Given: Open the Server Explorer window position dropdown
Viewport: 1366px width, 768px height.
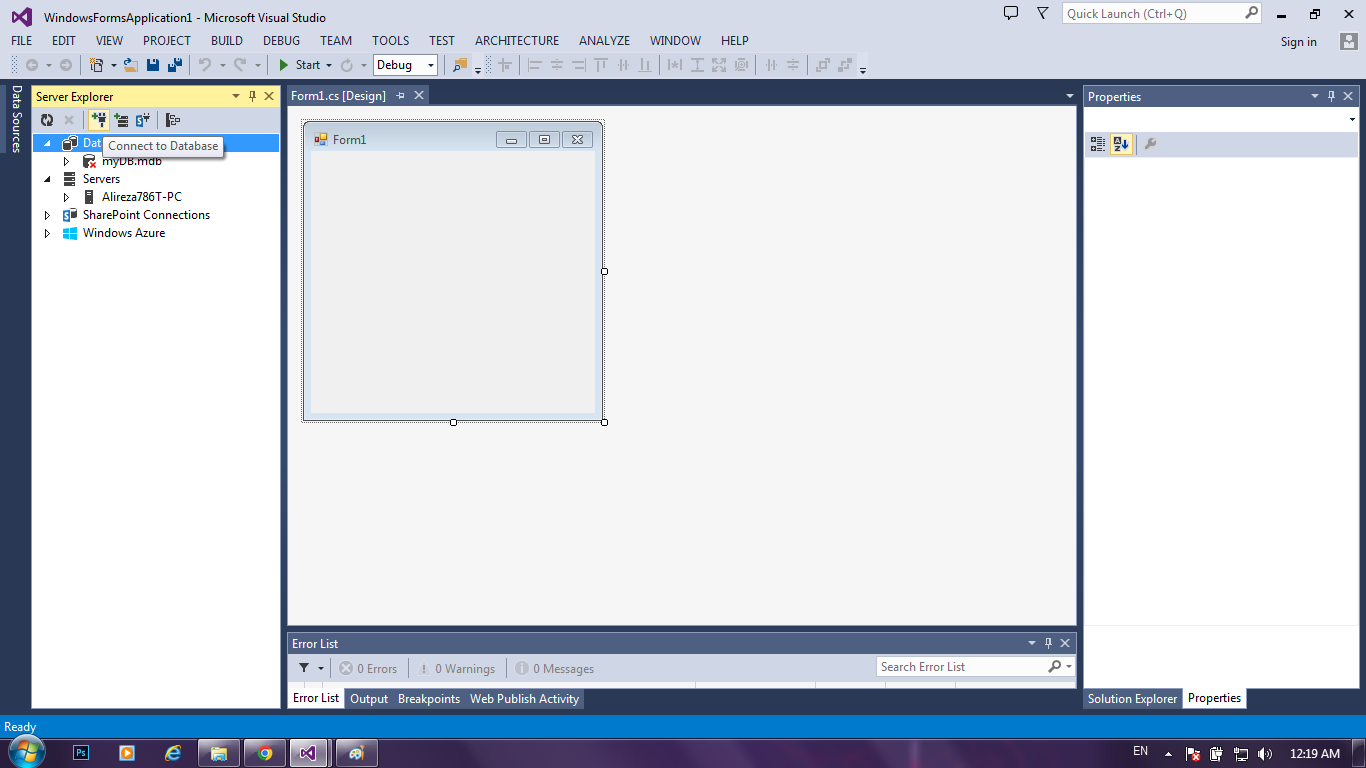Looking at the screenshot, I should coord(236,96).
